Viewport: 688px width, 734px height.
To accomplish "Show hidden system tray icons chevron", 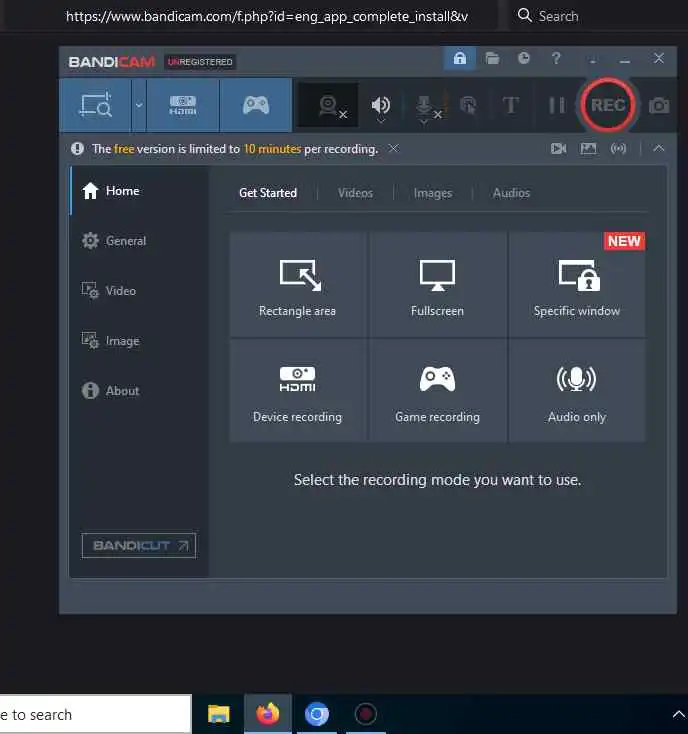I will (x=678, y=714).
